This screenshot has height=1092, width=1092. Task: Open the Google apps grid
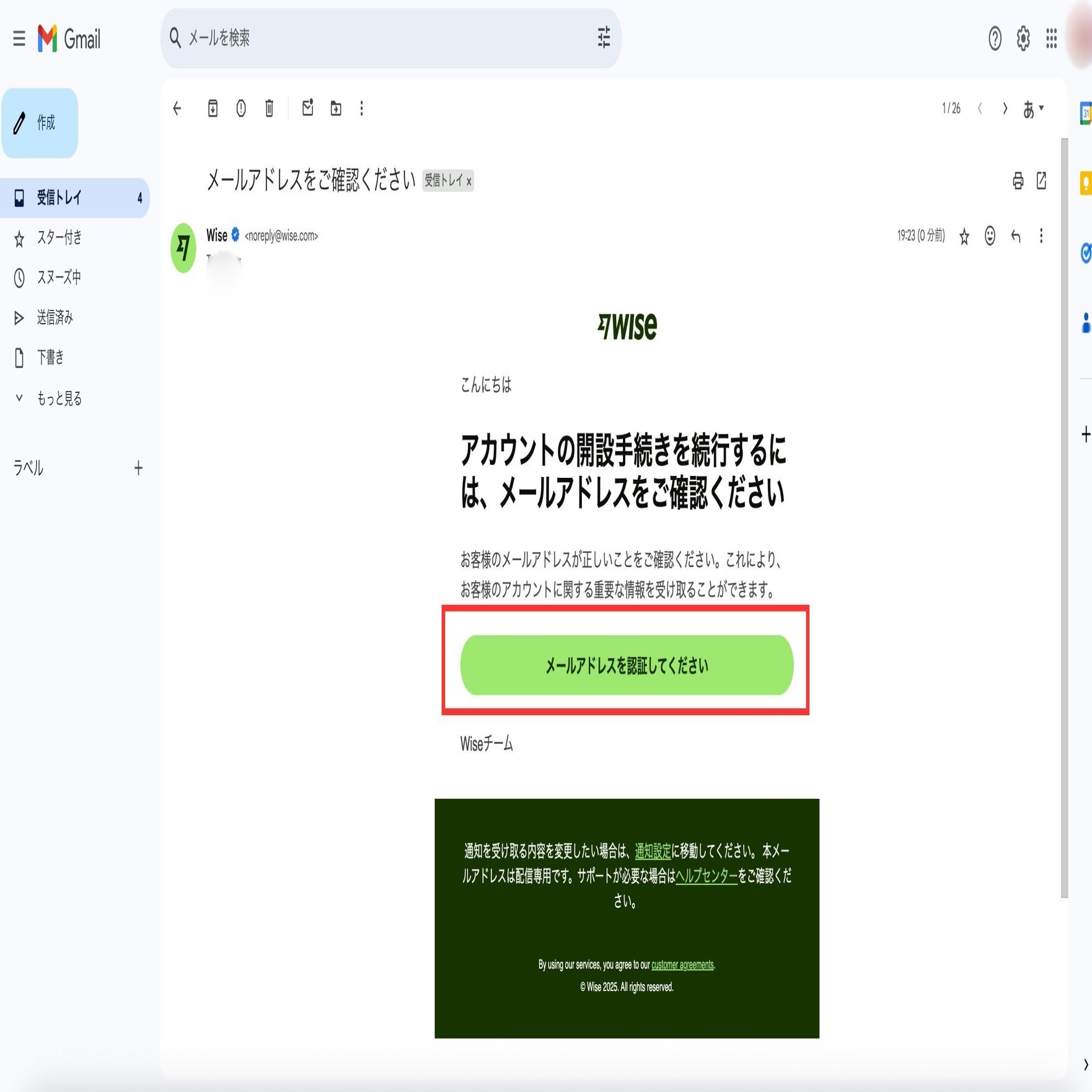(x=1051, y=38)
